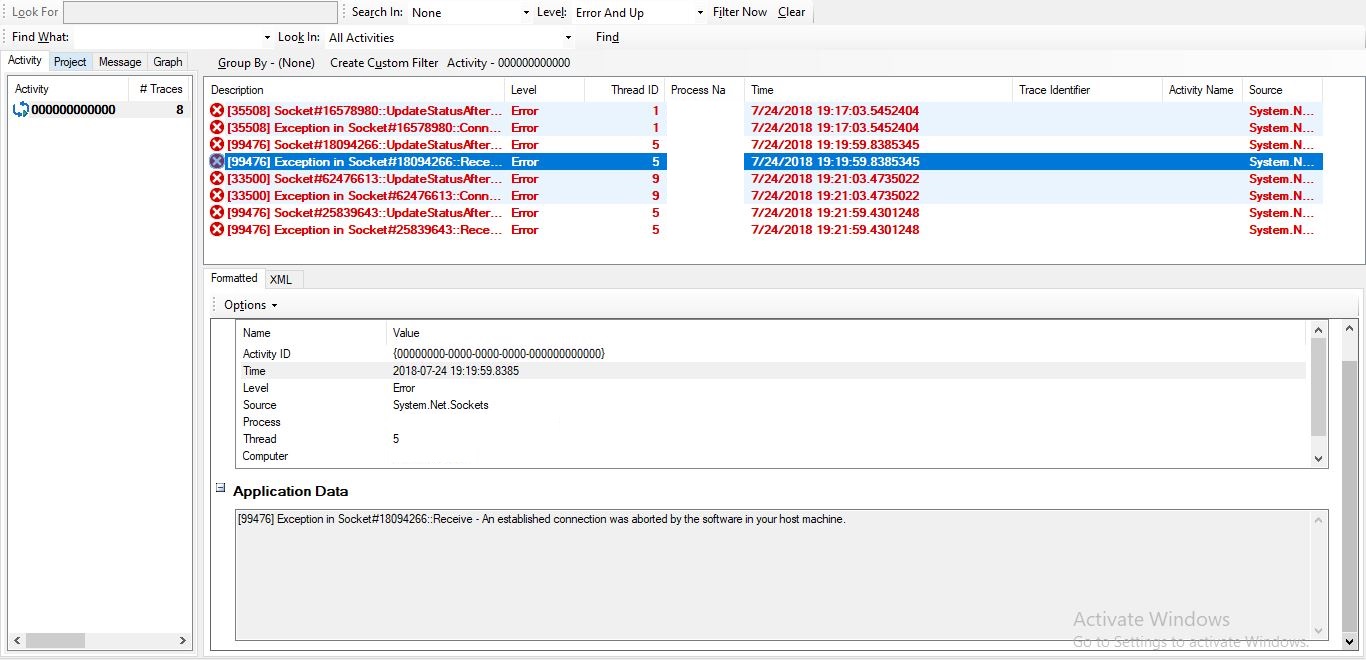This screenshot has height=660, width=1366.
Task: Click the Trace Identifier column header
Action: 1087,90
